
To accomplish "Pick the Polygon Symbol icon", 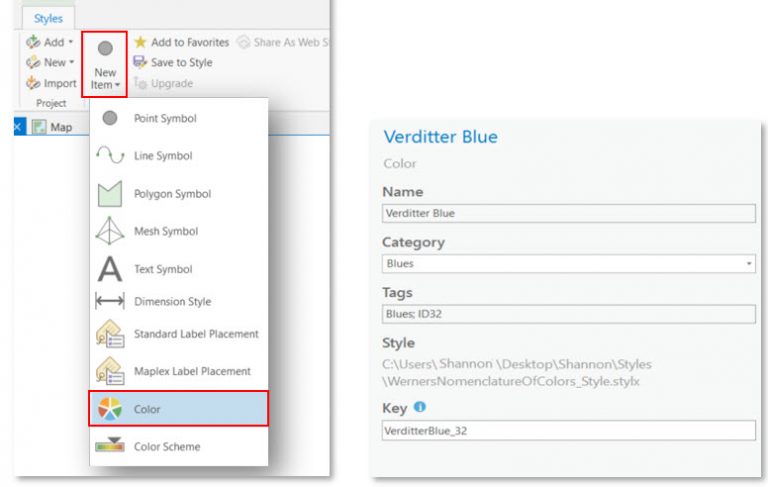I will (110, 194).
